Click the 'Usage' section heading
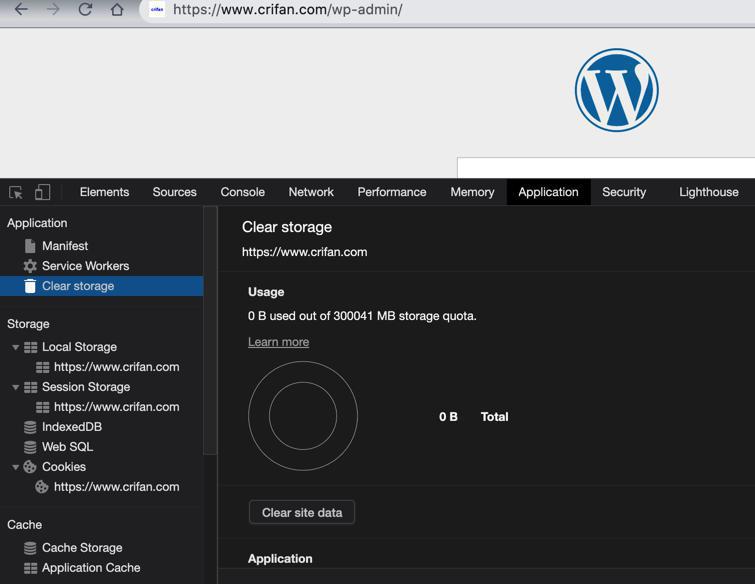Screen dimensions: 755x584 pyautogui.click(x=266, y=292)
